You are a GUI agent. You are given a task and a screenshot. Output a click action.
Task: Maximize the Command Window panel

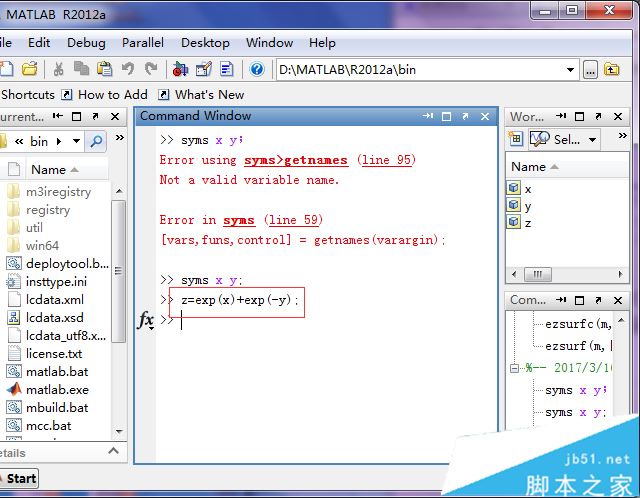[447, 117]
